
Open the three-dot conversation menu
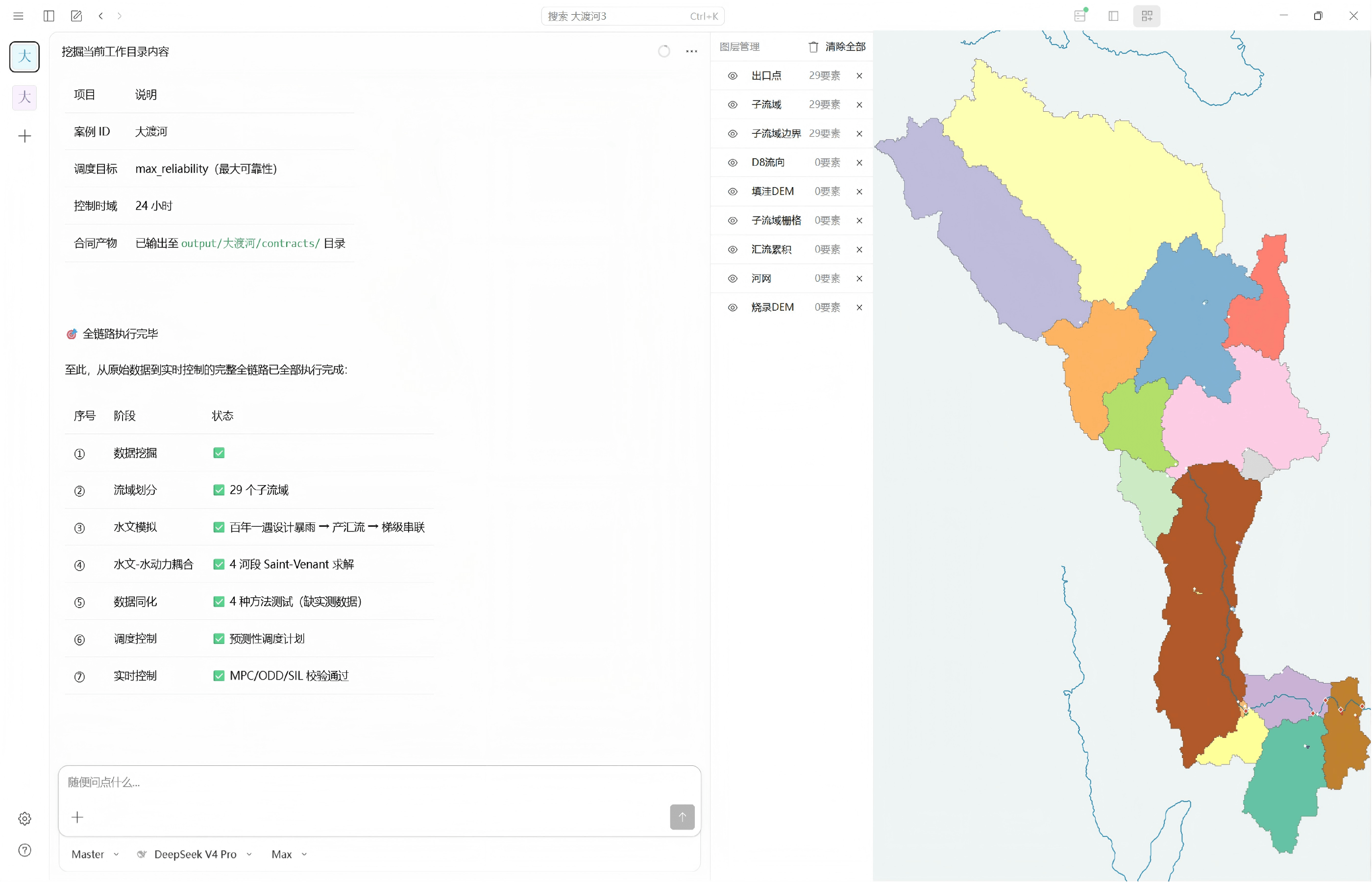692,51
